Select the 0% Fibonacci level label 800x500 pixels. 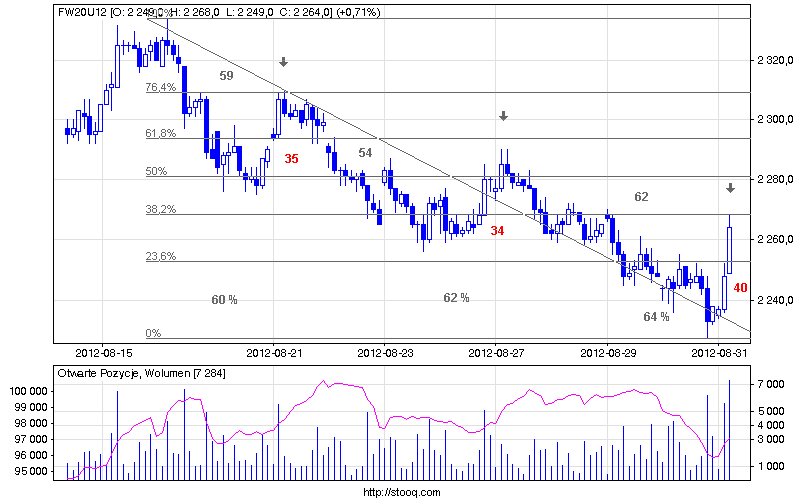tap(153, 333)
